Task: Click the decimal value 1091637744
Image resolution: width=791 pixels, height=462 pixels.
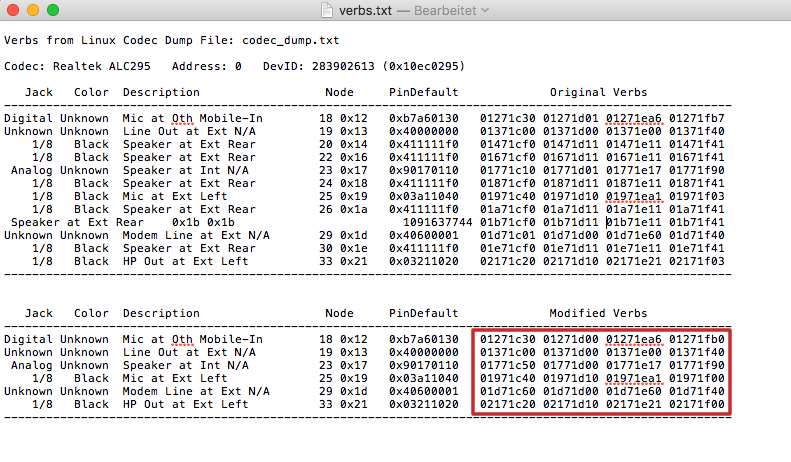Action: point(437,222)
